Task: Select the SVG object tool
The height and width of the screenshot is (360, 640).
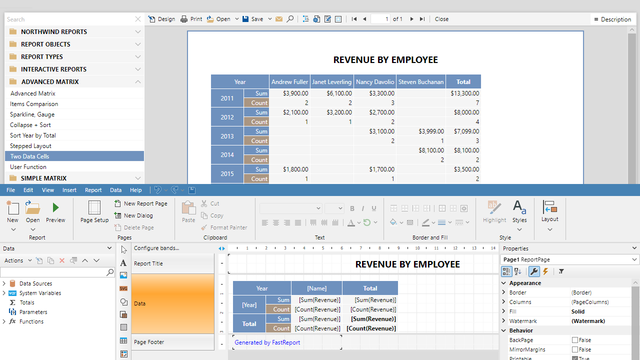Action: (124, 289)
